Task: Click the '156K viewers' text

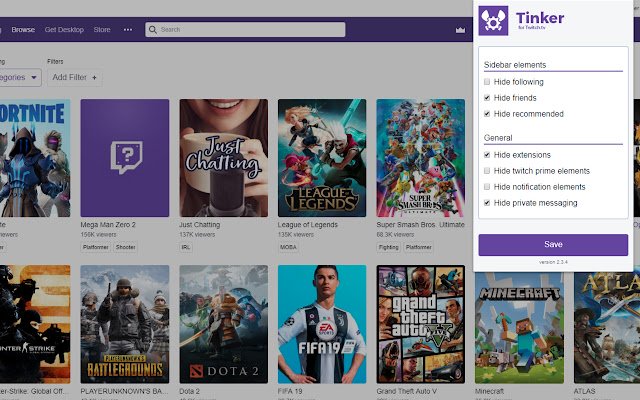Action: (98, 235)
